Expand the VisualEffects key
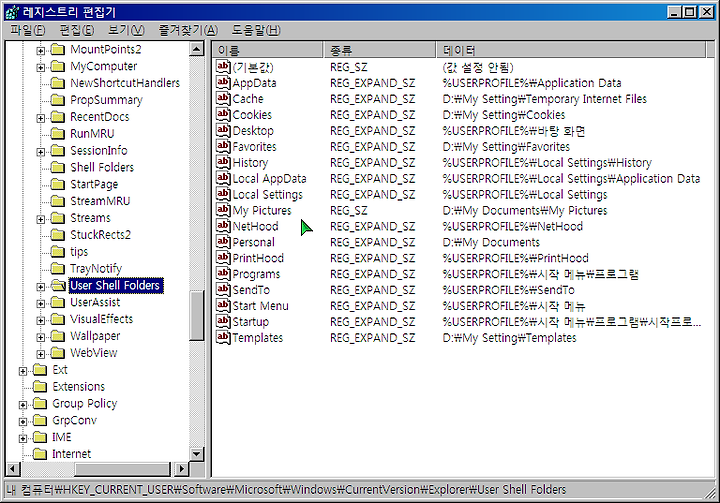This screenshot has height=503, width=720. [40, 320]
